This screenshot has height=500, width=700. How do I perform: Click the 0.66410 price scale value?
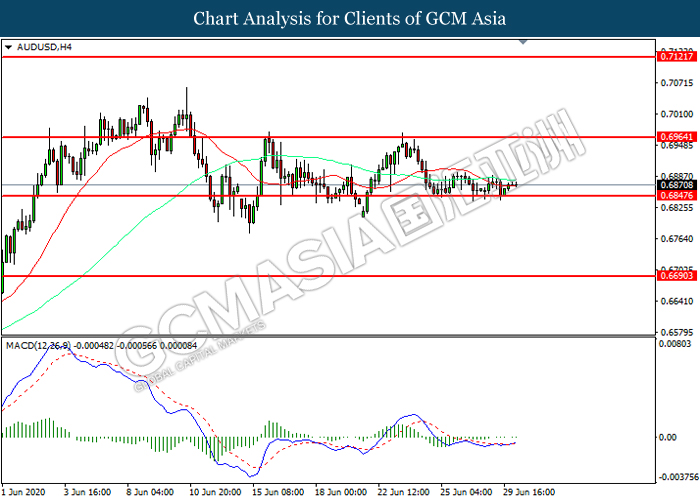point(677,301)
